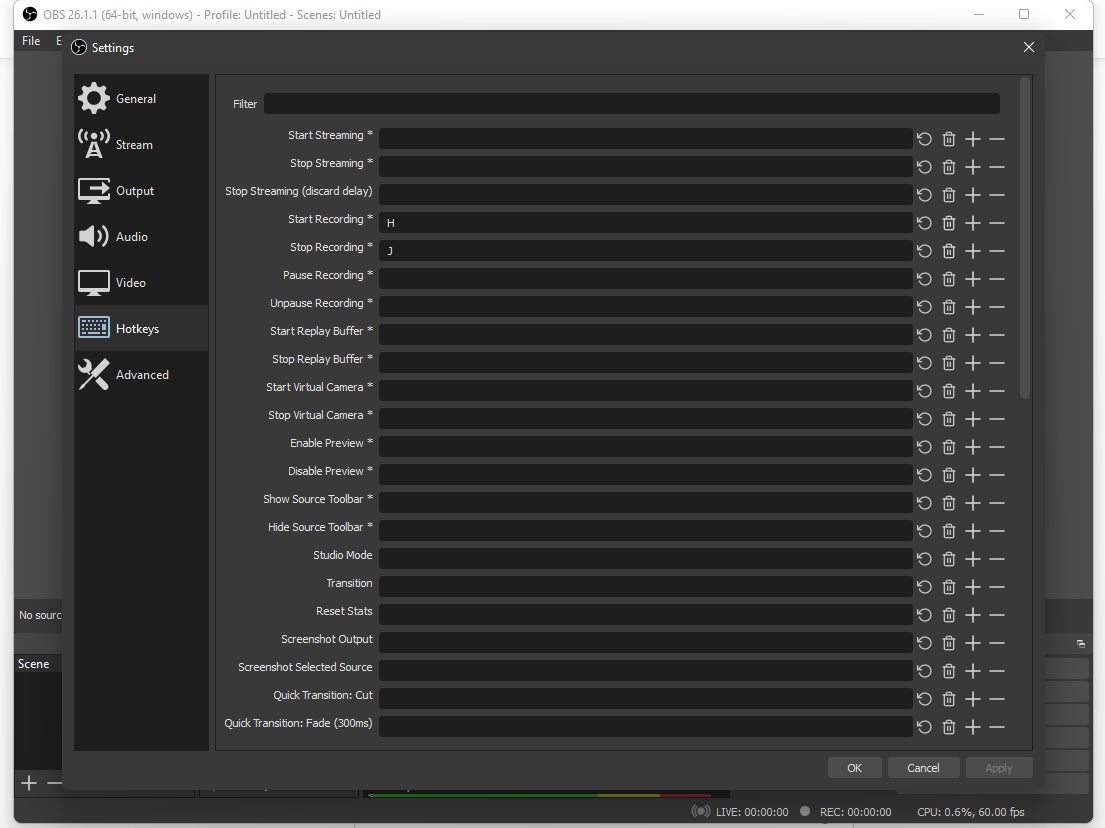Screen dimensions: 1105x828
Task: Revert the Quick Transition: Cut hotkey
Action: tap(923, 698)
